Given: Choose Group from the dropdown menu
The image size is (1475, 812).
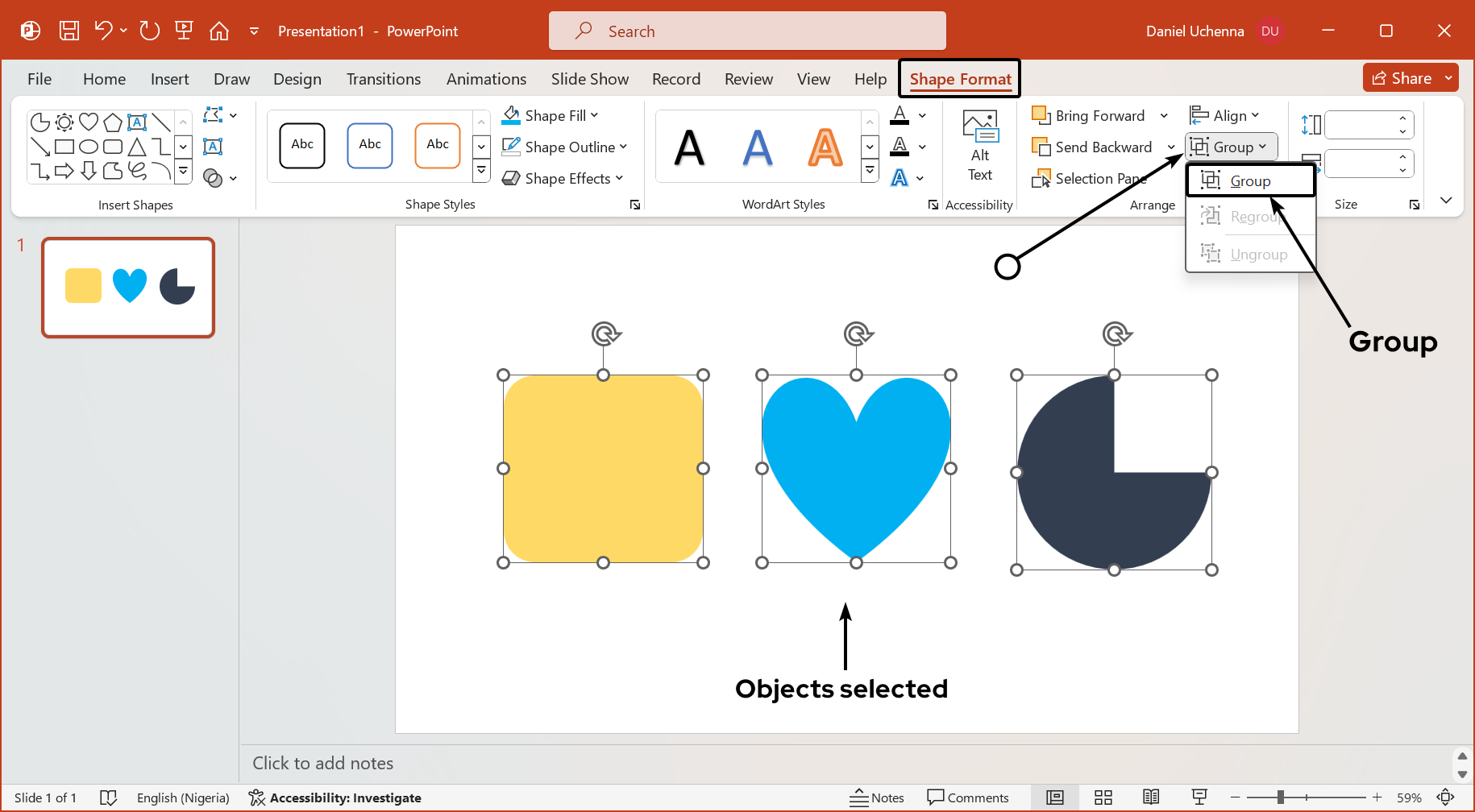Looking at the screenshot, I should [x=1249, y=181].
